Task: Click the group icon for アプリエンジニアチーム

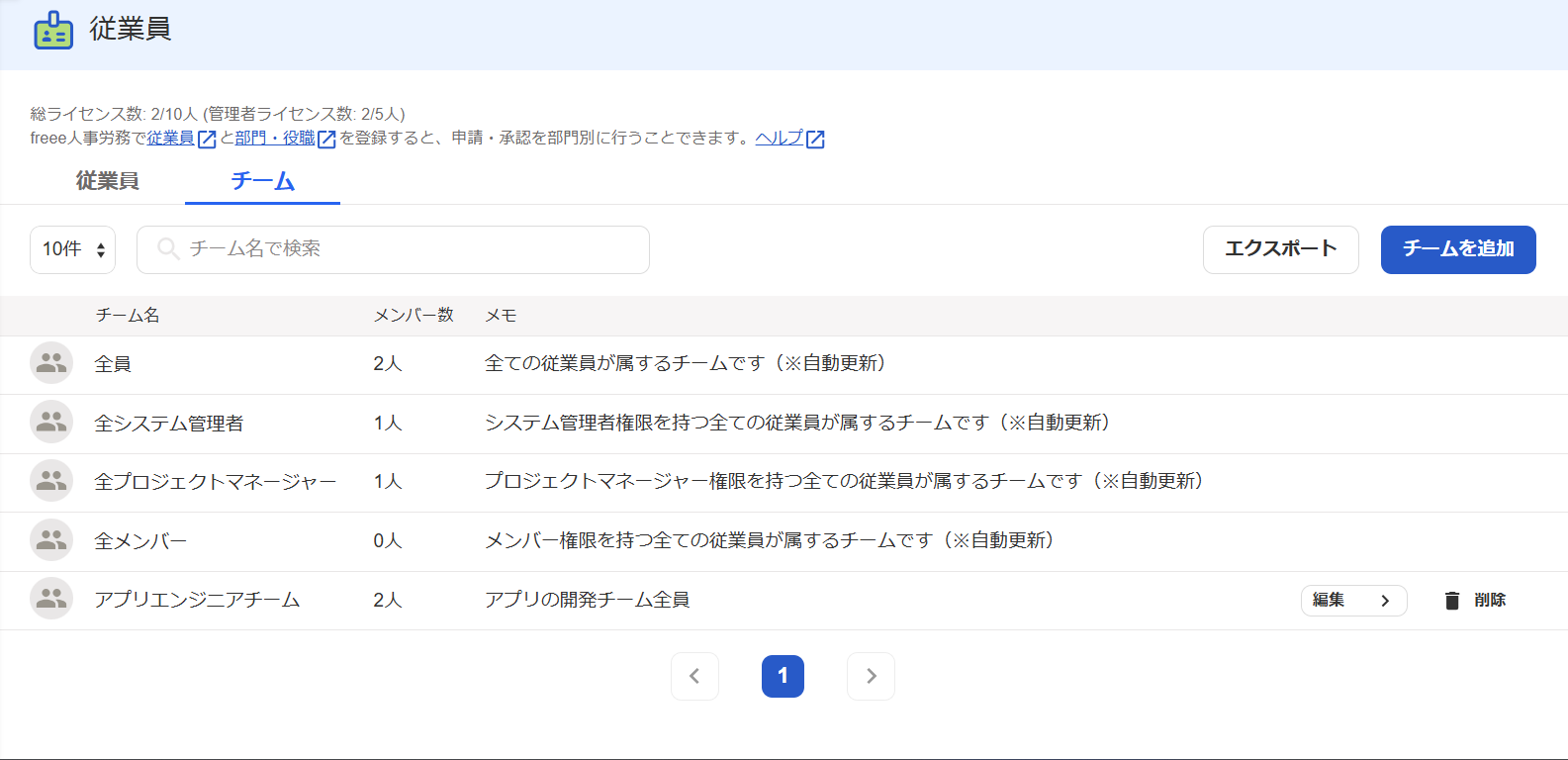Action: click(x=51, y=599)
